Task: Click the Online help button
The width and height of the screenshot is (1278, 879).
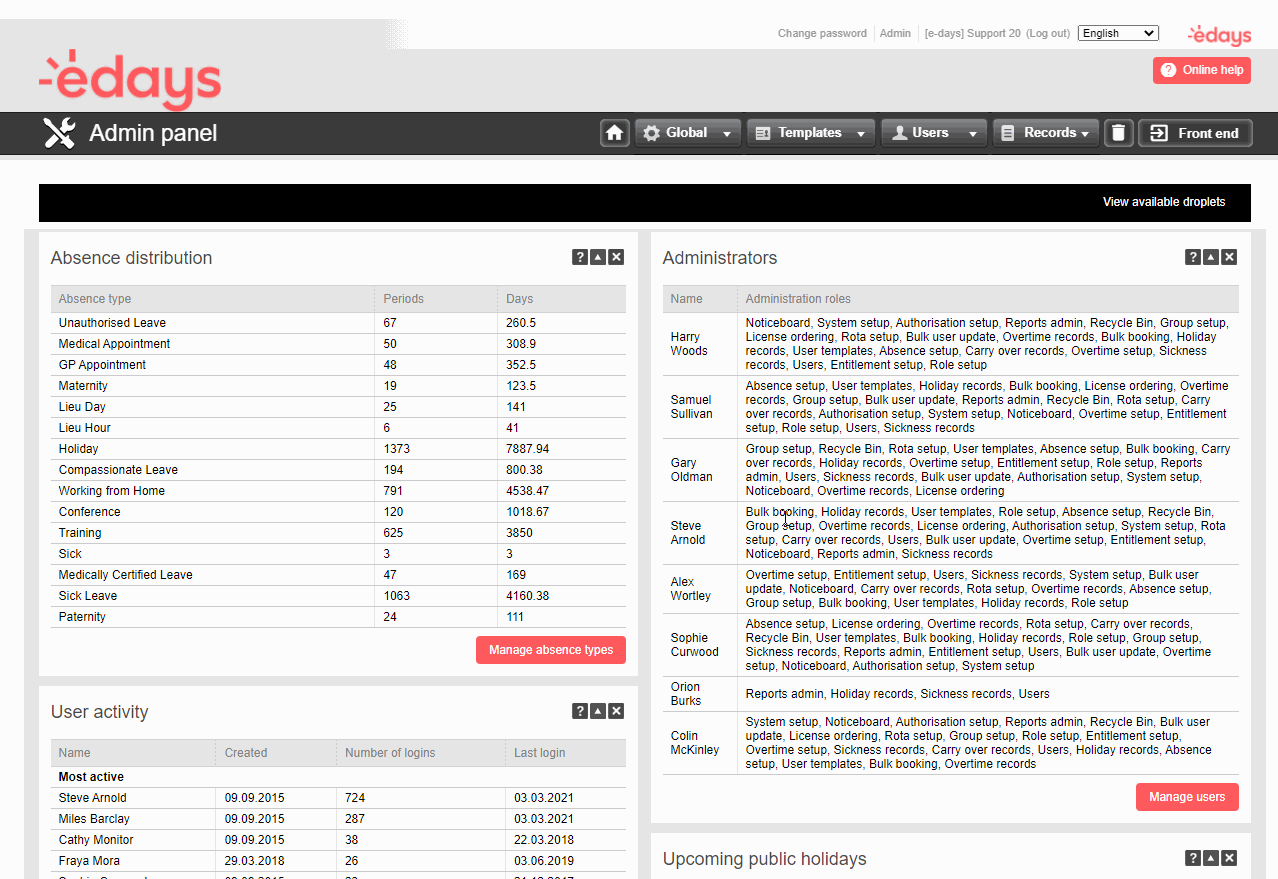Action: point(1202,70)
